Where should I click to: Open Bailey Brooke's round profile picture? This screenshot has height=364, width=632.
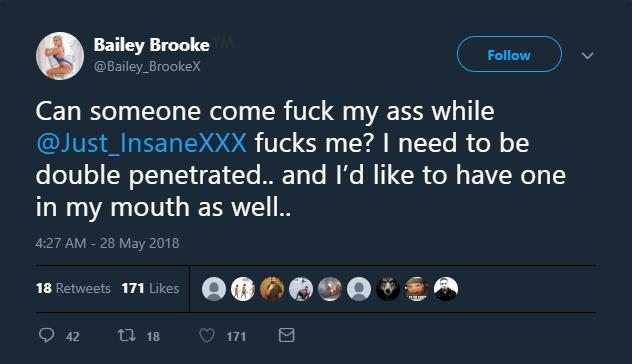coord(60,56)
